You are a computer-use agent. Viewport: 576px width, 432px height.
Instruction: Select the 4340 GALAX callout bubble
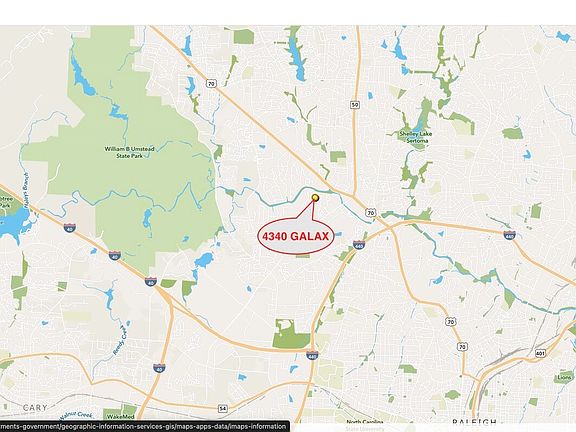296,236
